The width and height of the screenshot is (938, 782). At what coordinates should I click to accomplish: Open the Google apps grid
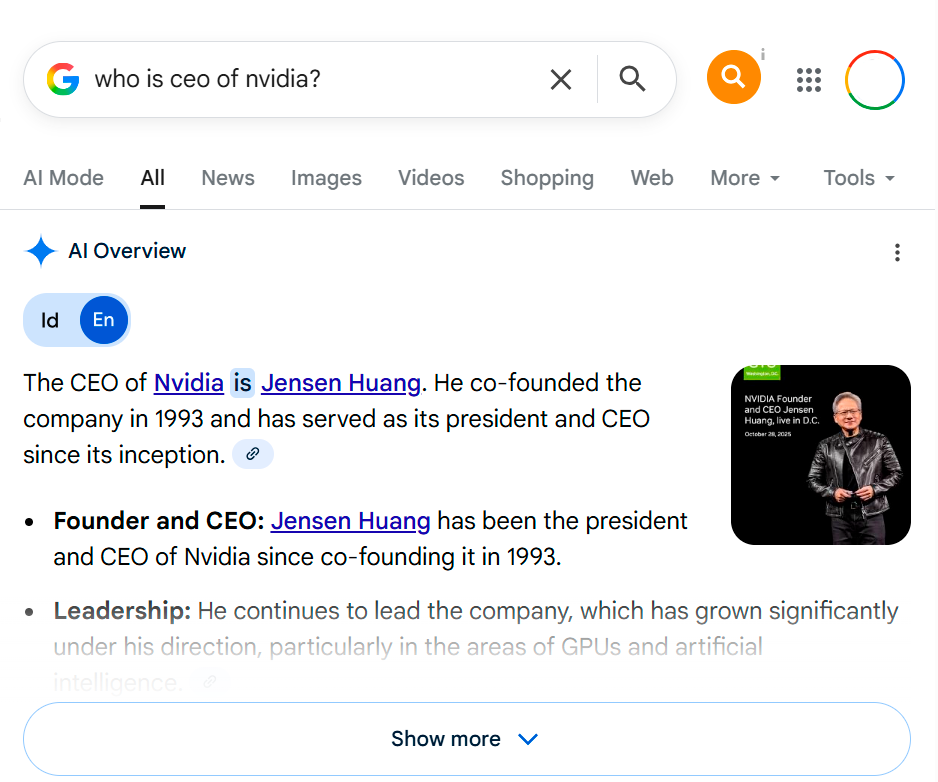click(x=809, y=80)
